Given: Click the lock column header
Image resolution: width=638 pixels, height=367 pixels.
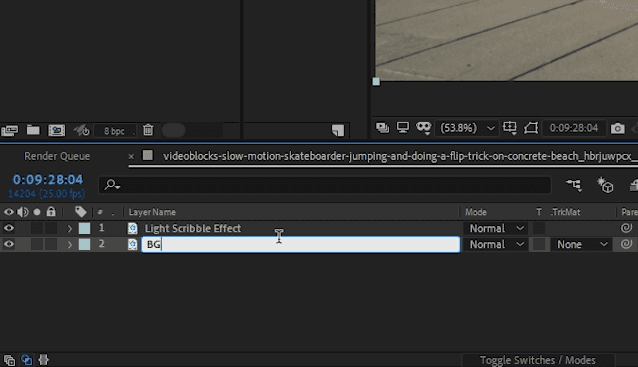Looking at the screenshot, I should click(51, 212).
